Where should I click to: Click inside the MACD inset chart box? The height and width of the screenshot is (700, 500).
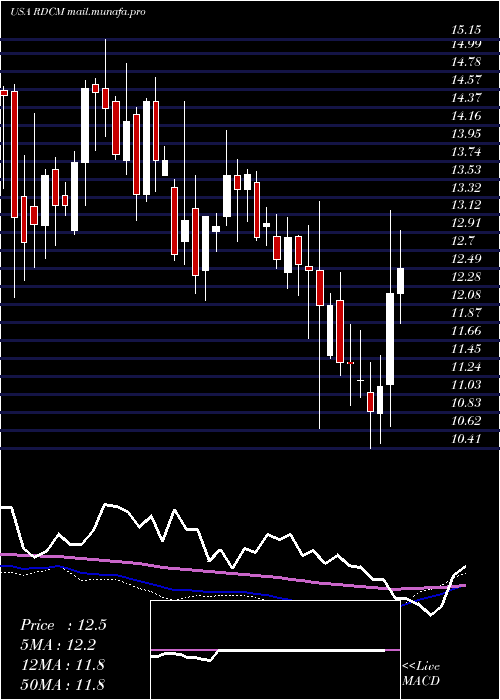pos(275,650)
